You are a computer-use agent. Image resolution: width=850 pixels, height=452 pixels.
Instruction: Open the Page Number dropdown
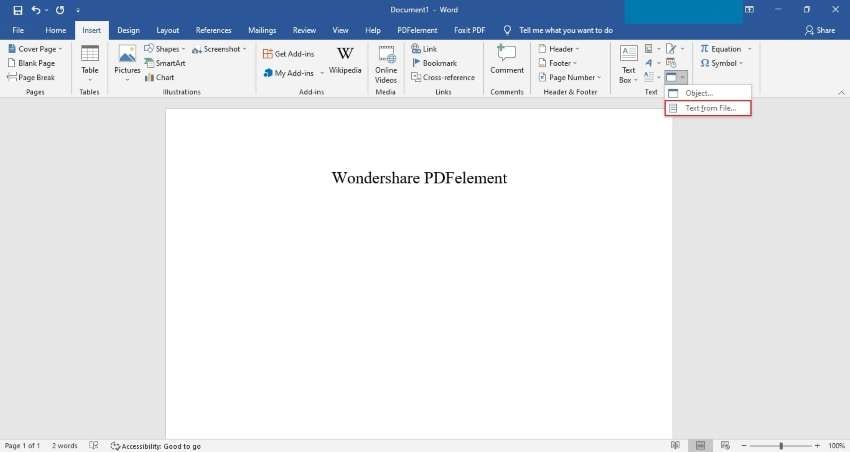pos(570,78)
